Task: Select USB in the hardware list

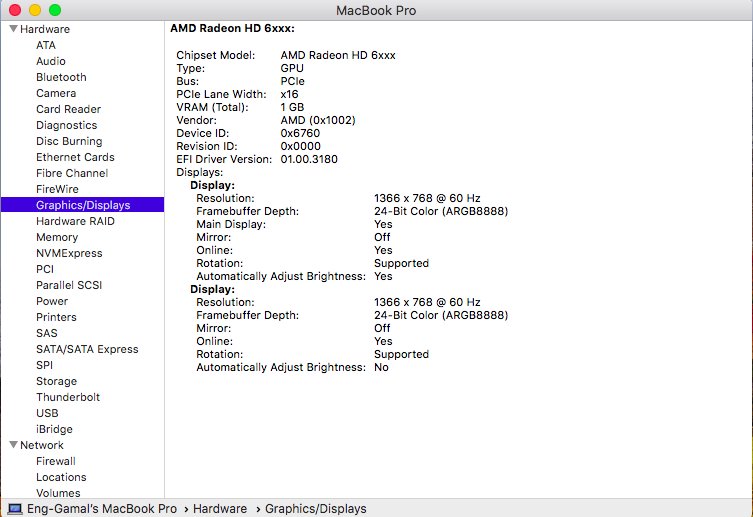Action: click(47, 413)
